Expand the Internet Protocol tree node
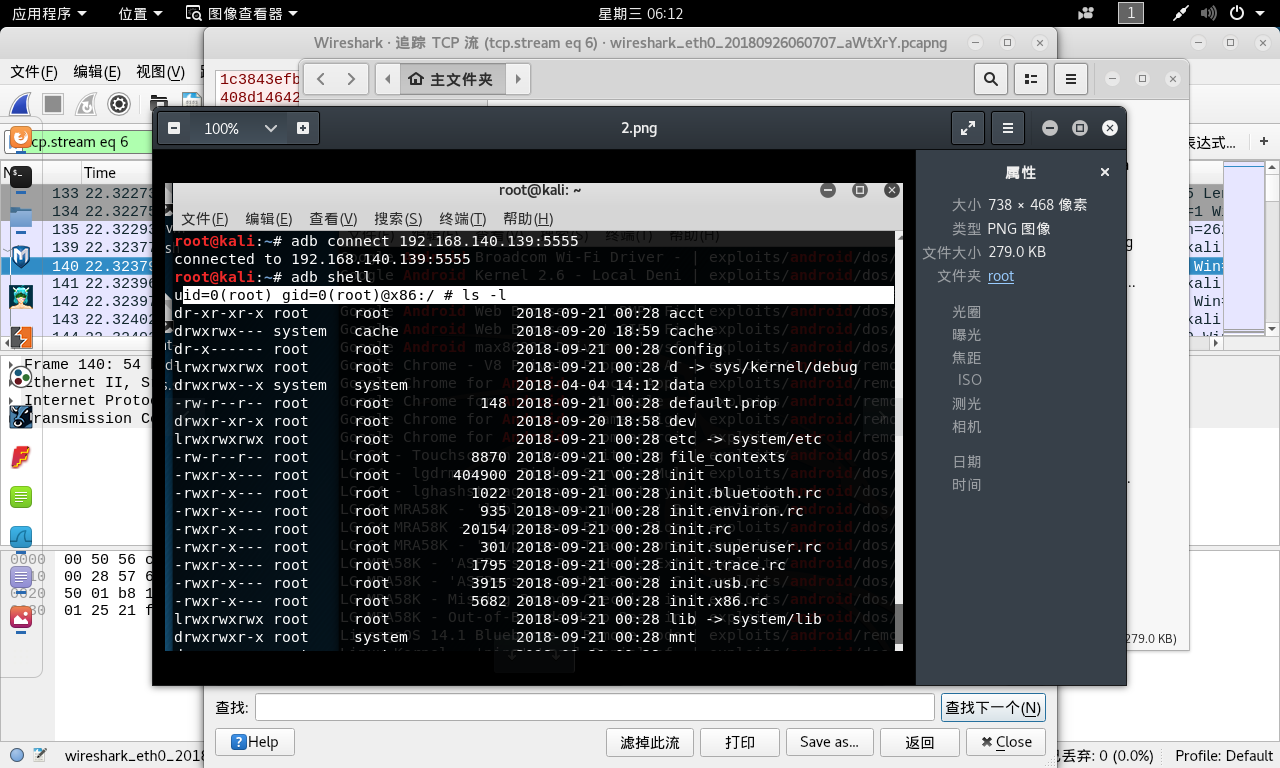The height and width of the screenshot is (768, 1280). pyautogui.click(x=14, y=401)
